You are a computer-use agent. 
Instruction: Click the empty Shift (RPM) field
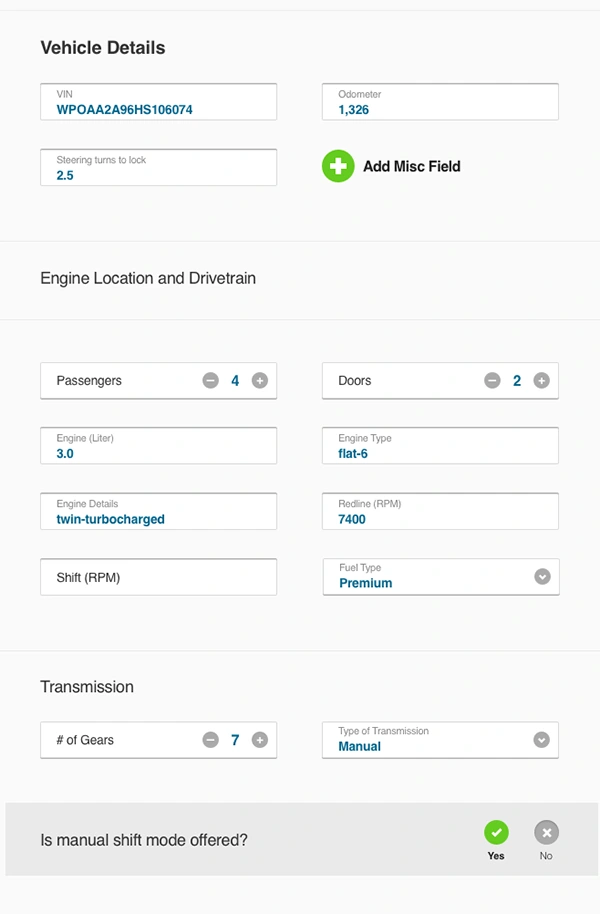pos(158,577)
